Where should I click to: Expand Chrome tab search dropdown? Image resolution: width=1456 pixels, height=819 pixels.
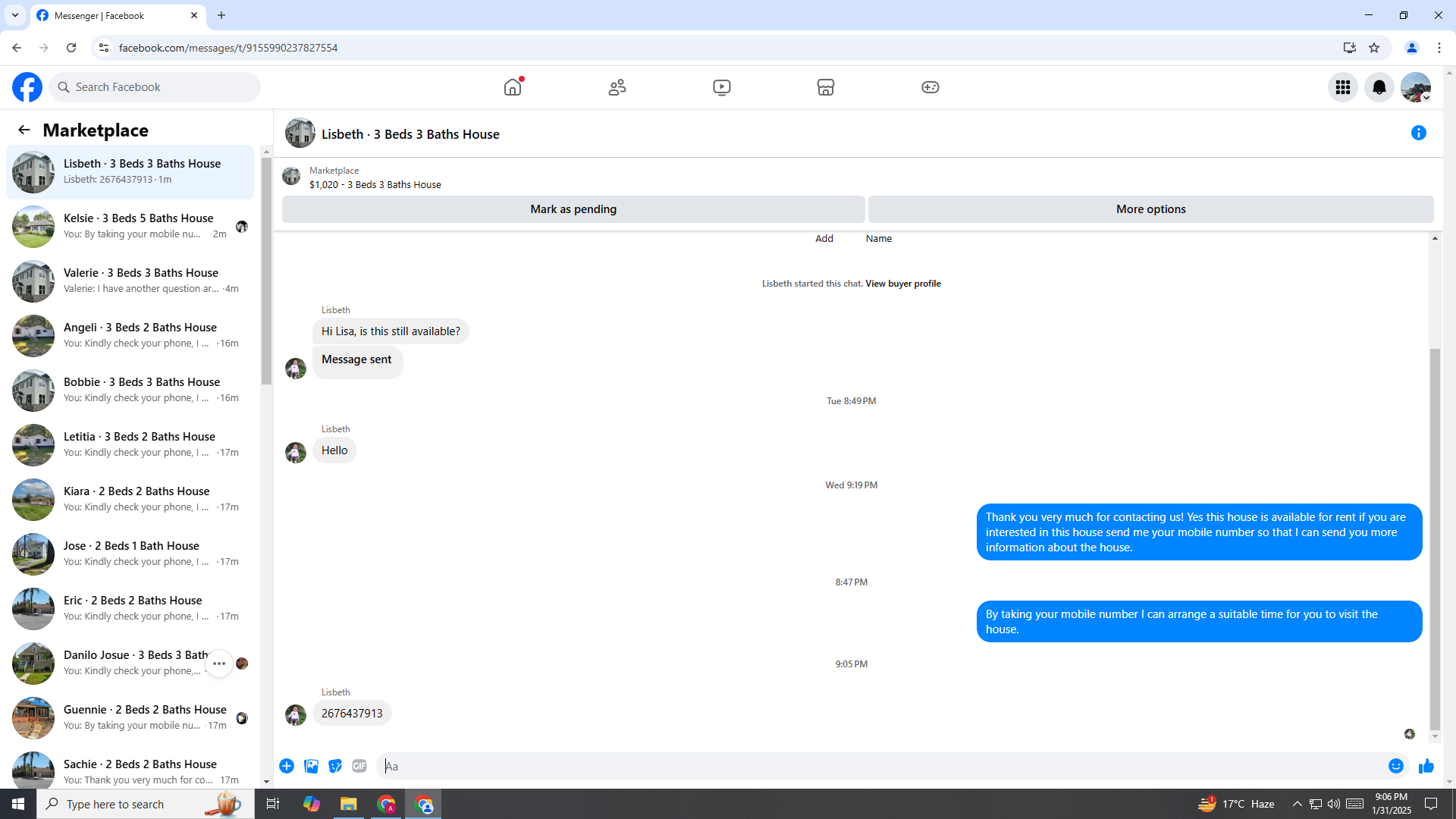tap(15, 15)
